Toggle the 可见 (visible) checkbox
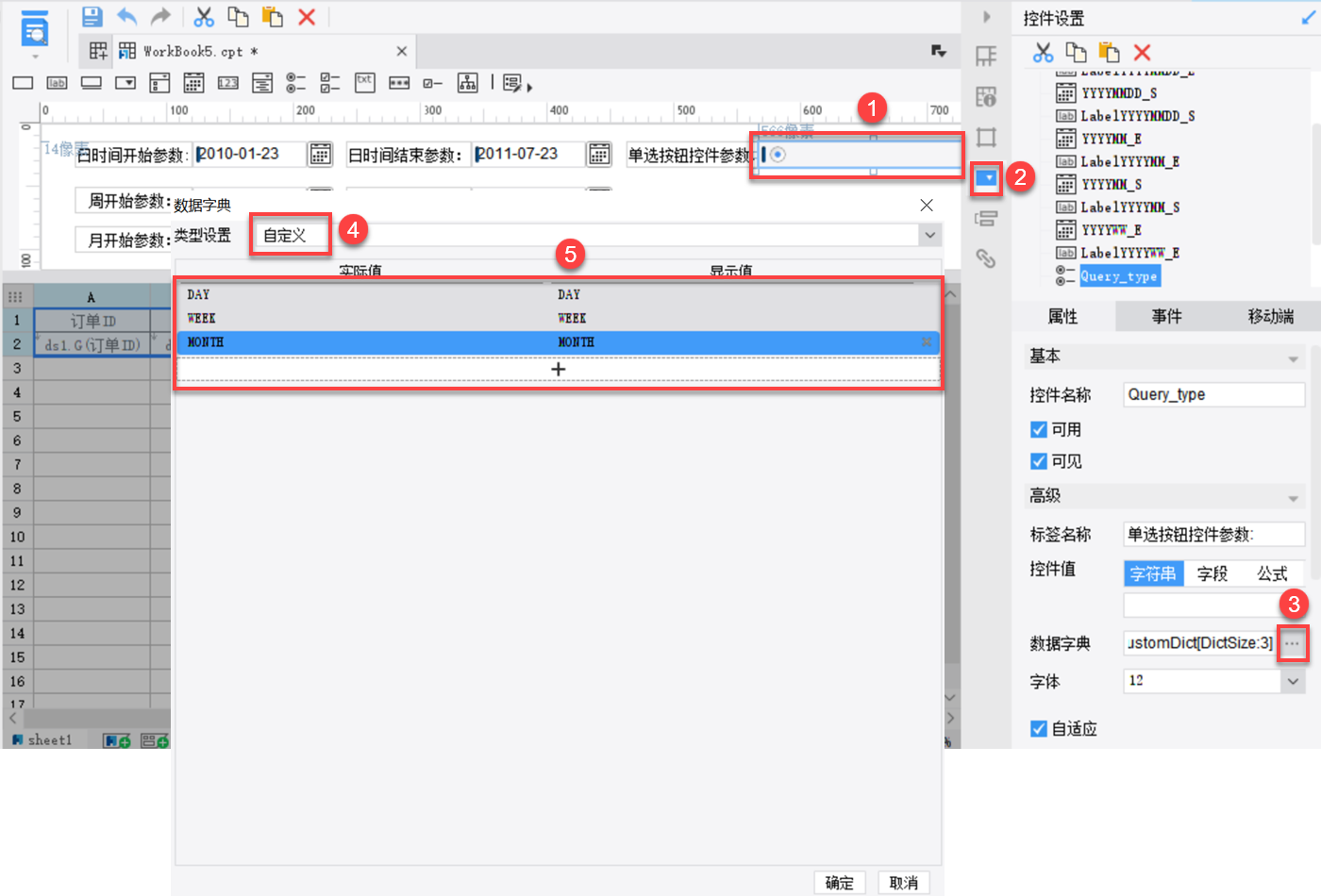This screenshot has height=896, width=1321. tap(1039, 461)
